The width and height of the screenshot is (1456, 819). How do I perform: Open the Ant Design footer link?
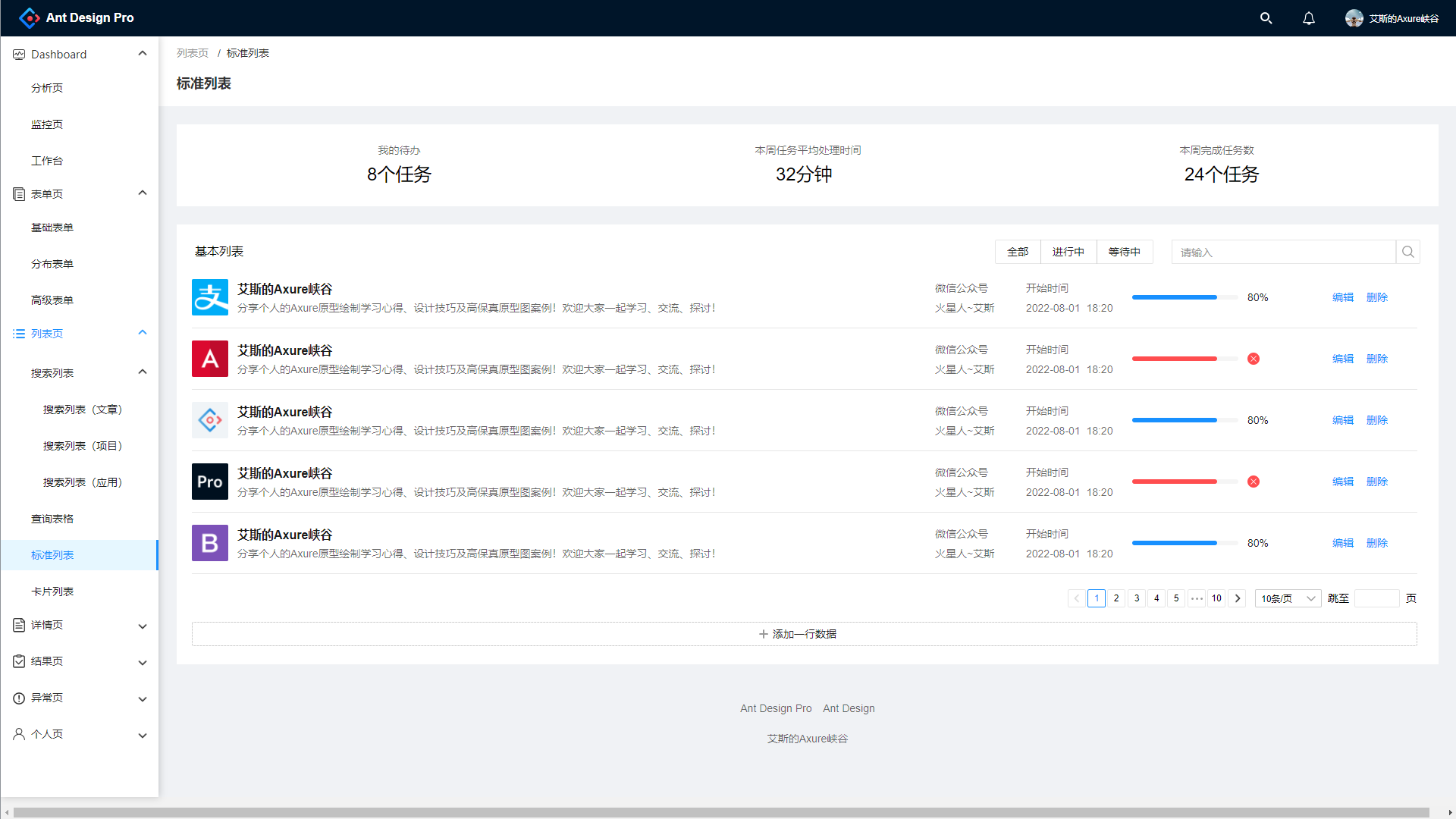pos(849,708)
